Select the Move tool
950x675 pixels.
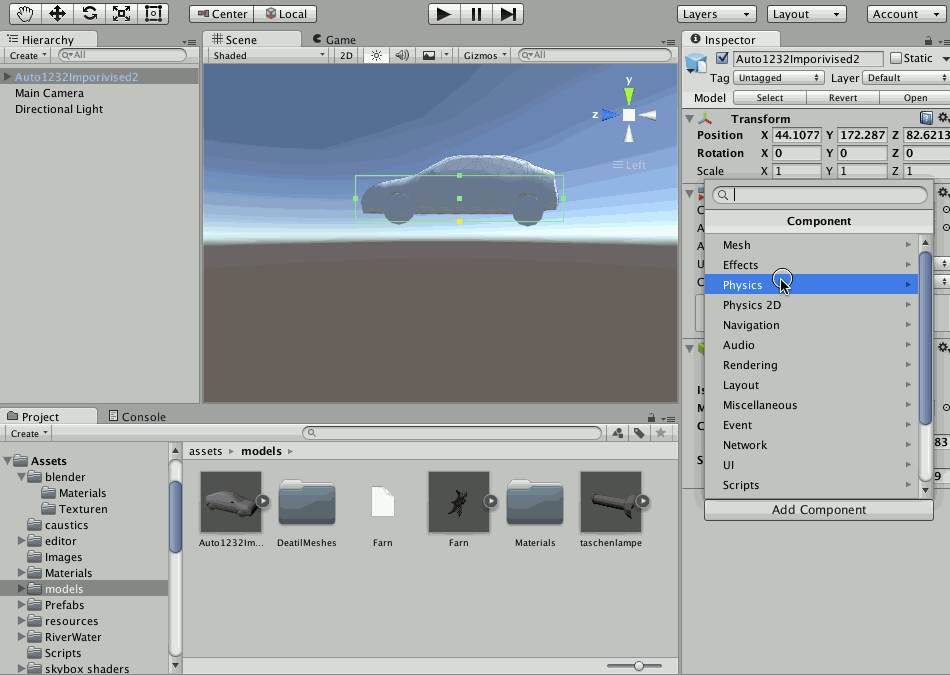click(58, 13)
